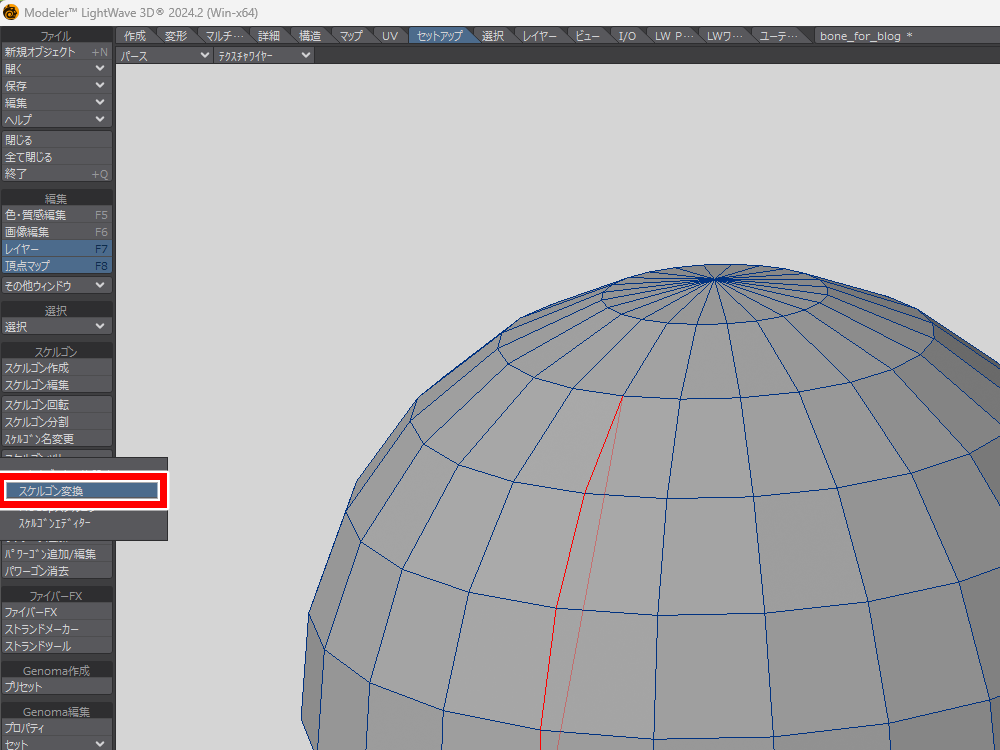The image size is (1000, 750).
Task: Switch to the UV tab
Action: point(390,36)
